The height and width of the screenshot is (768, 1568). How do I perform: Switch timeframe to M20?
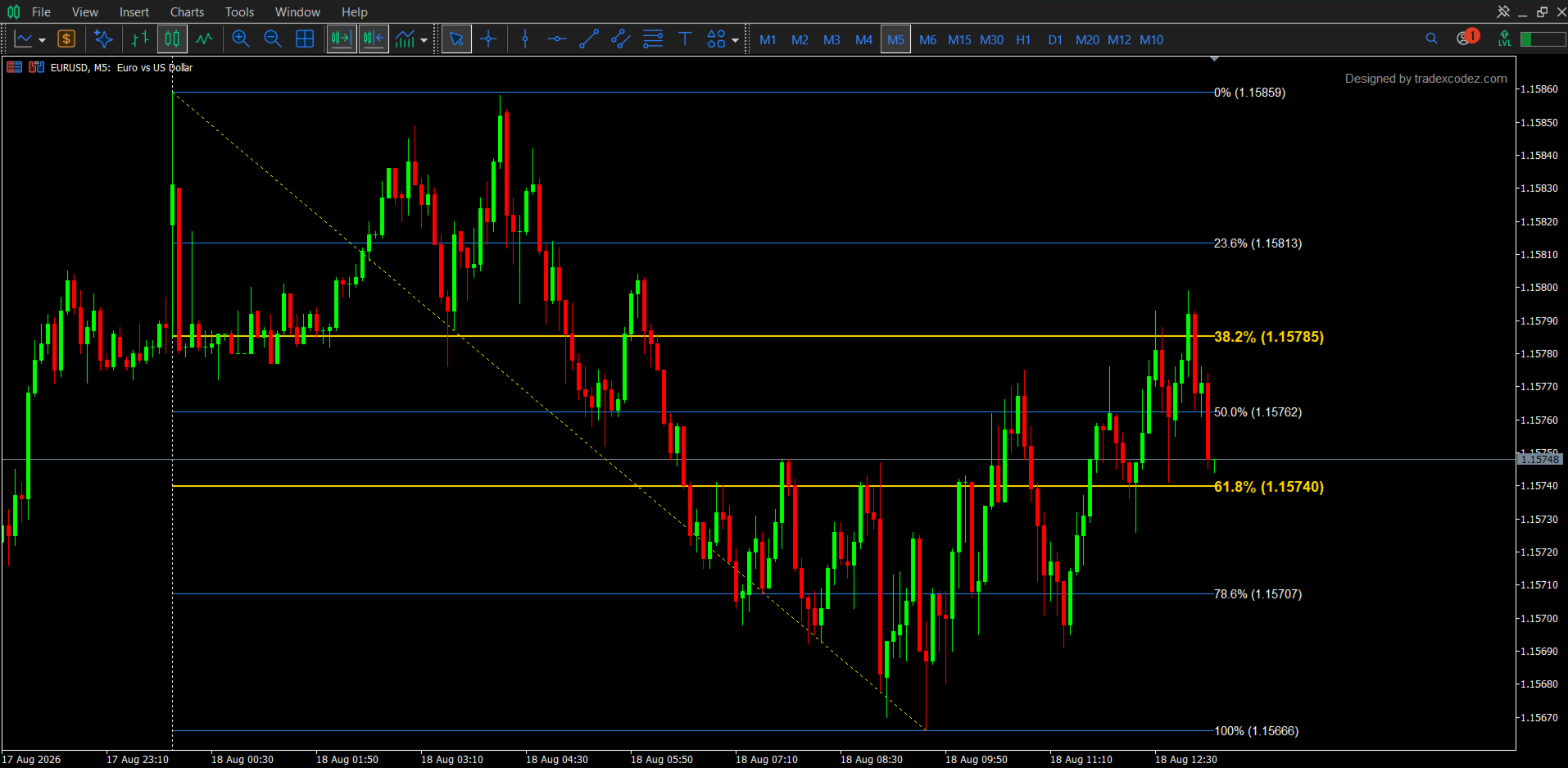[1087, 39]
